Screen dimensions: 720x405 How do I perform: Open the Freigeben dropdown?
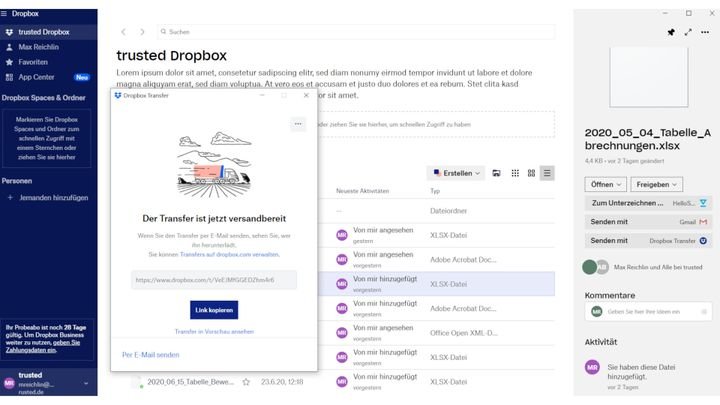pos(657,184)
